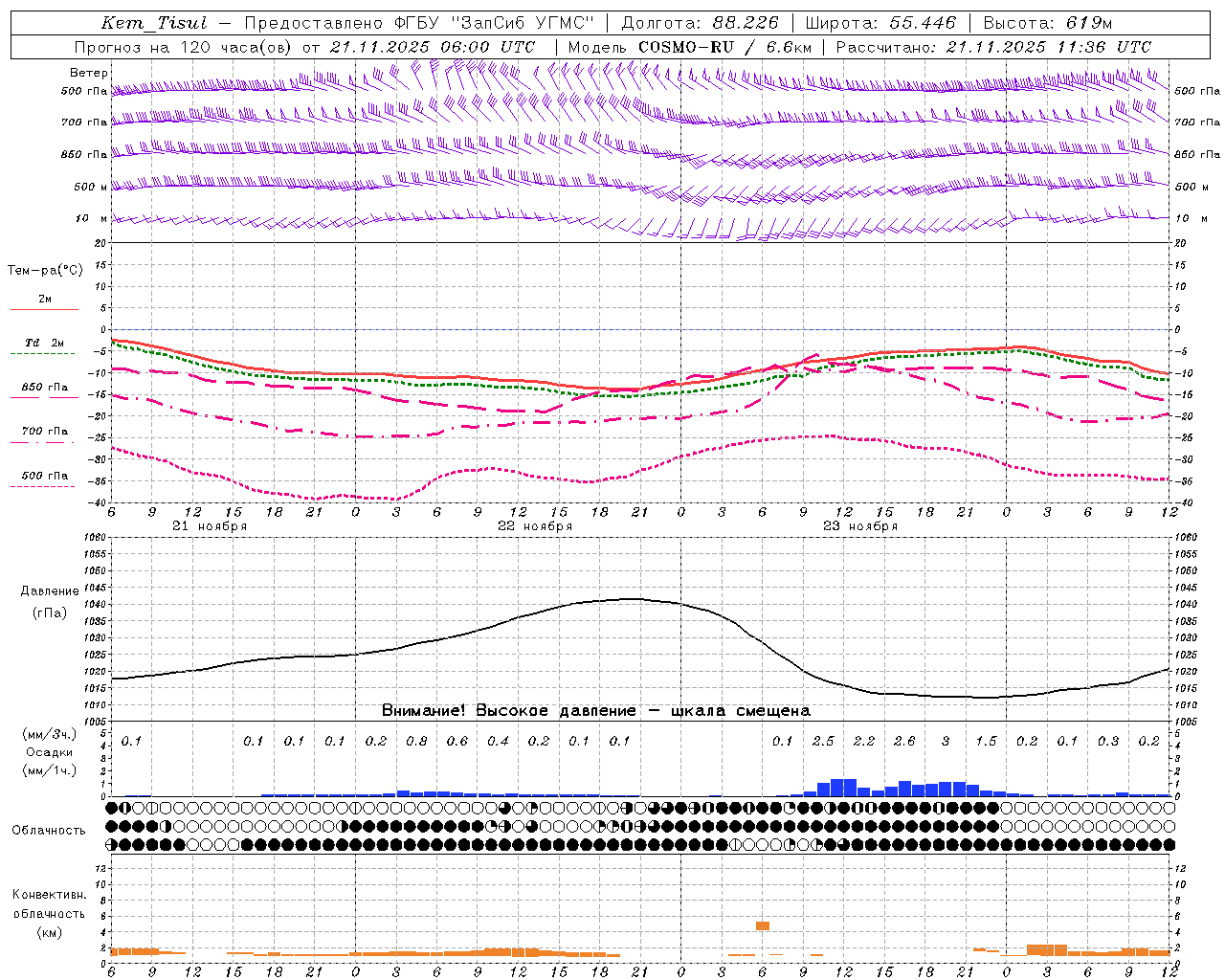Click the 'Ветер' wind panel label
The image size is (1225, 980).
tap(89, 73)
